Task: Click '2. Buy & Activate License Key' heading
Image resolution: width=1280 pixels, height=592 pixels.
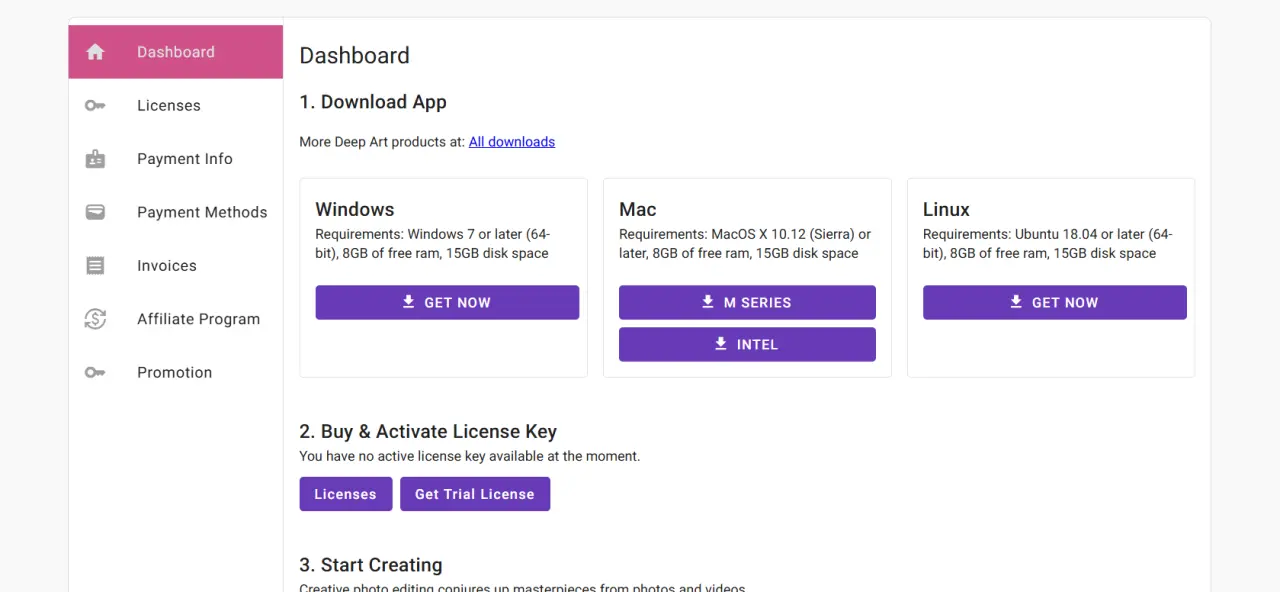Action: coord(428,432)
